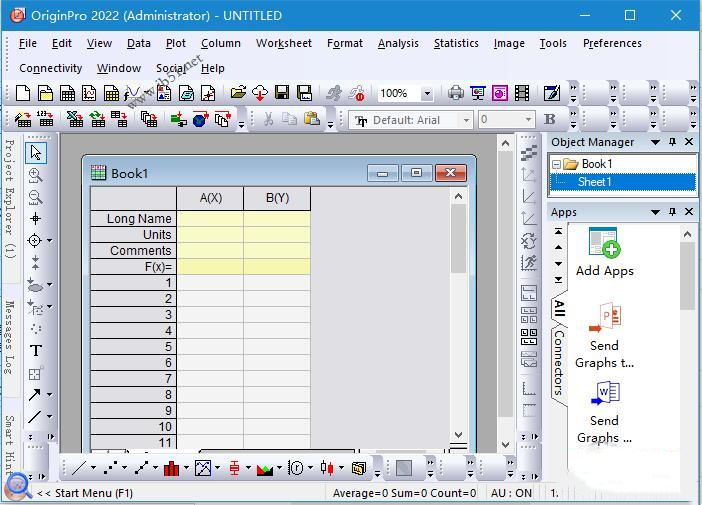Open the Apps panel options arrow

[655, 212]
